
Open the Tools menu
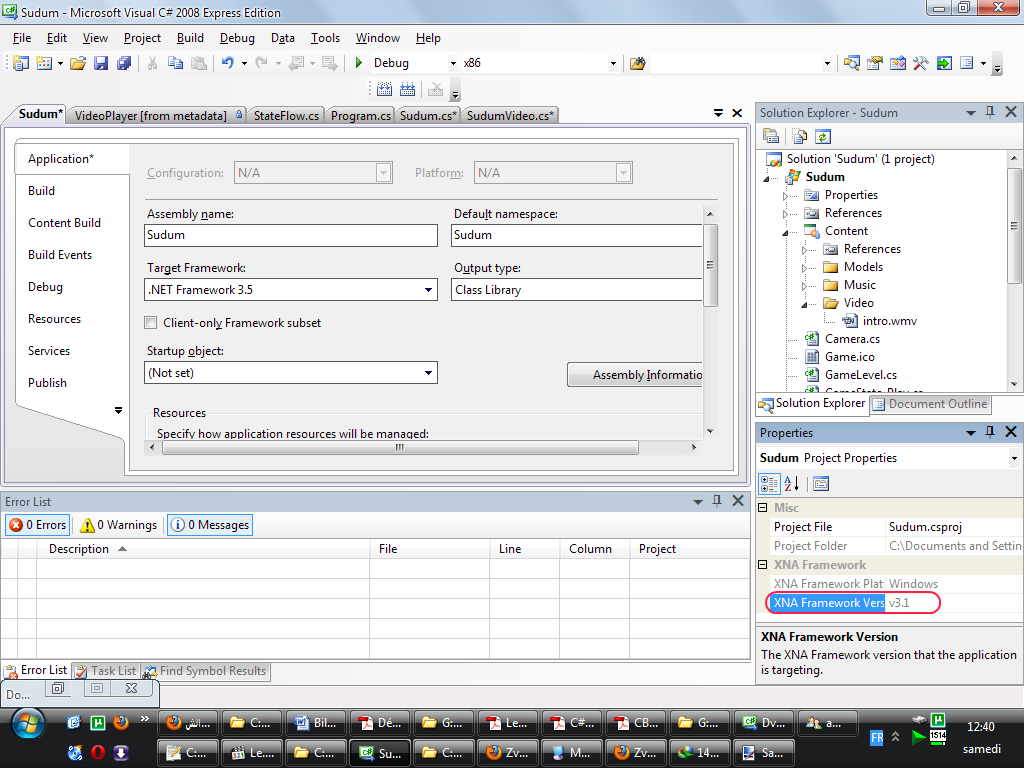(325, 38)
